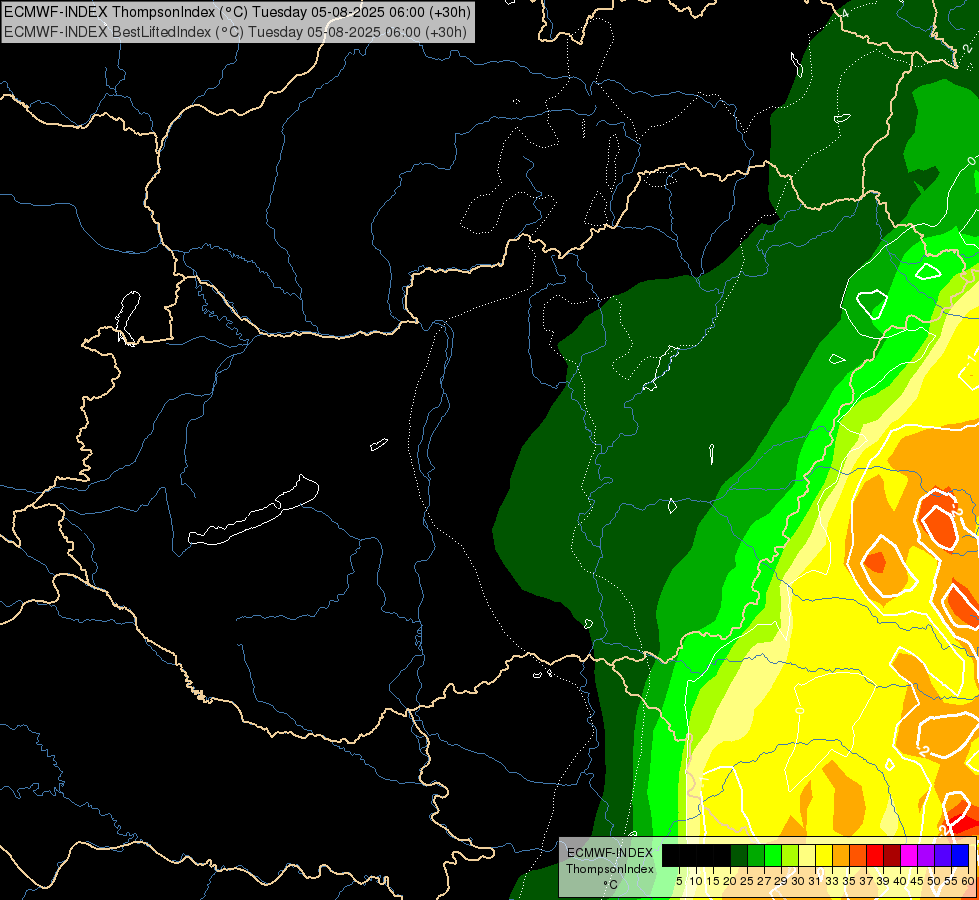Click the blue 55–60 legend swatch
This screenshot has height=900, width=979.
pyautogui.click(x=960, y=856)
